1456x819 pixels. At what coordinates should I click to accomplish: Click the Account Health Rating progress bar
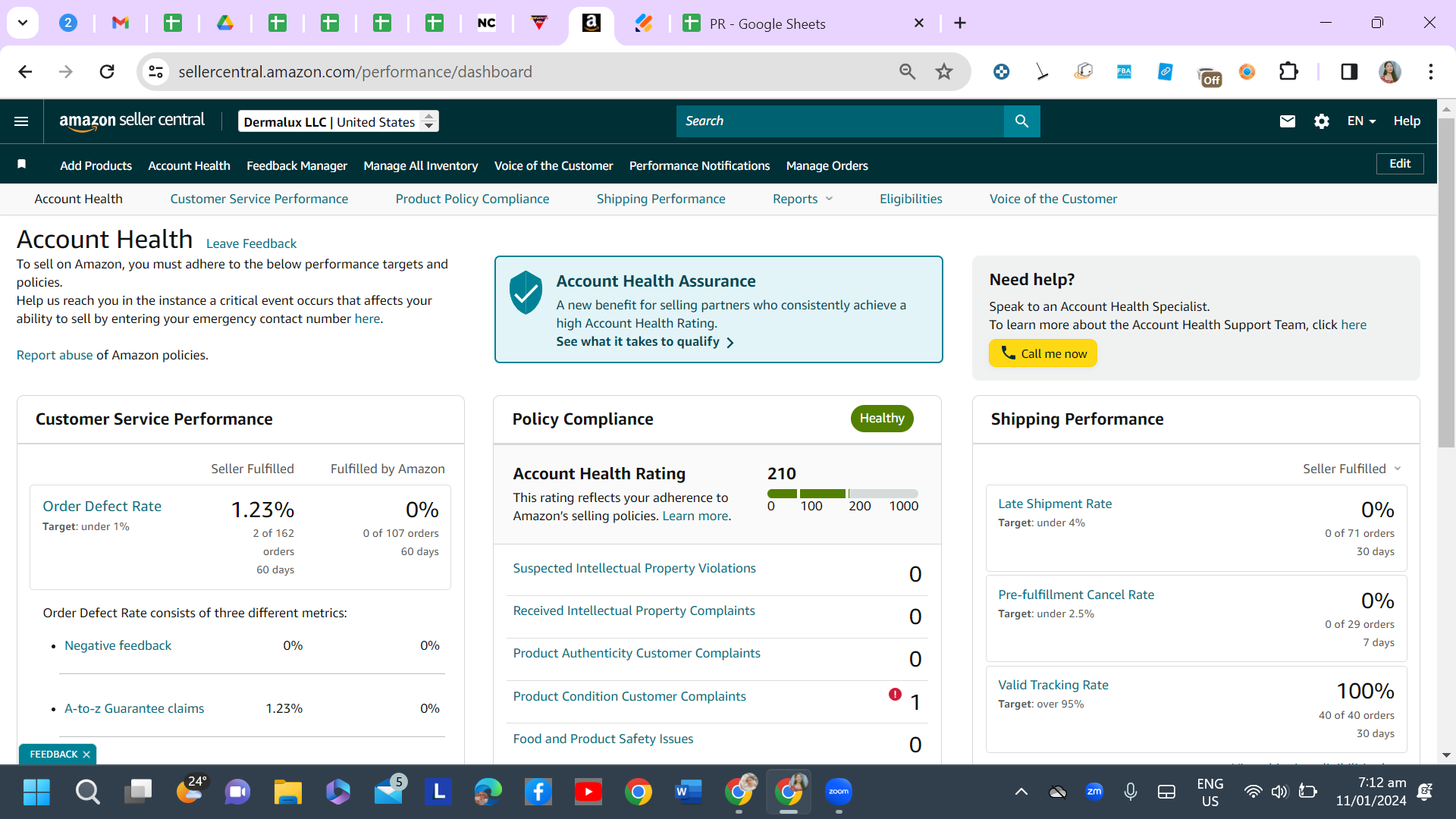click(x=843, y=494)
